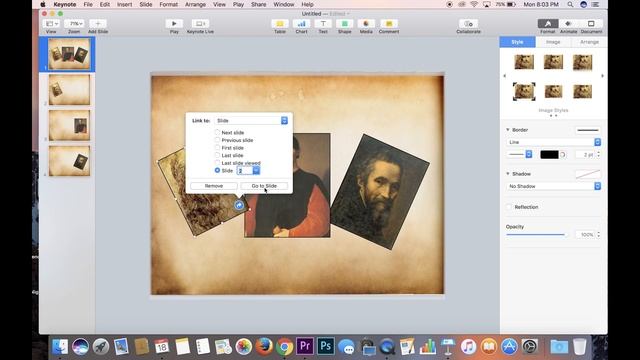640x360 pixels.
Task: Show previous image styles with left arrow
Action: (x=504, y=76)
